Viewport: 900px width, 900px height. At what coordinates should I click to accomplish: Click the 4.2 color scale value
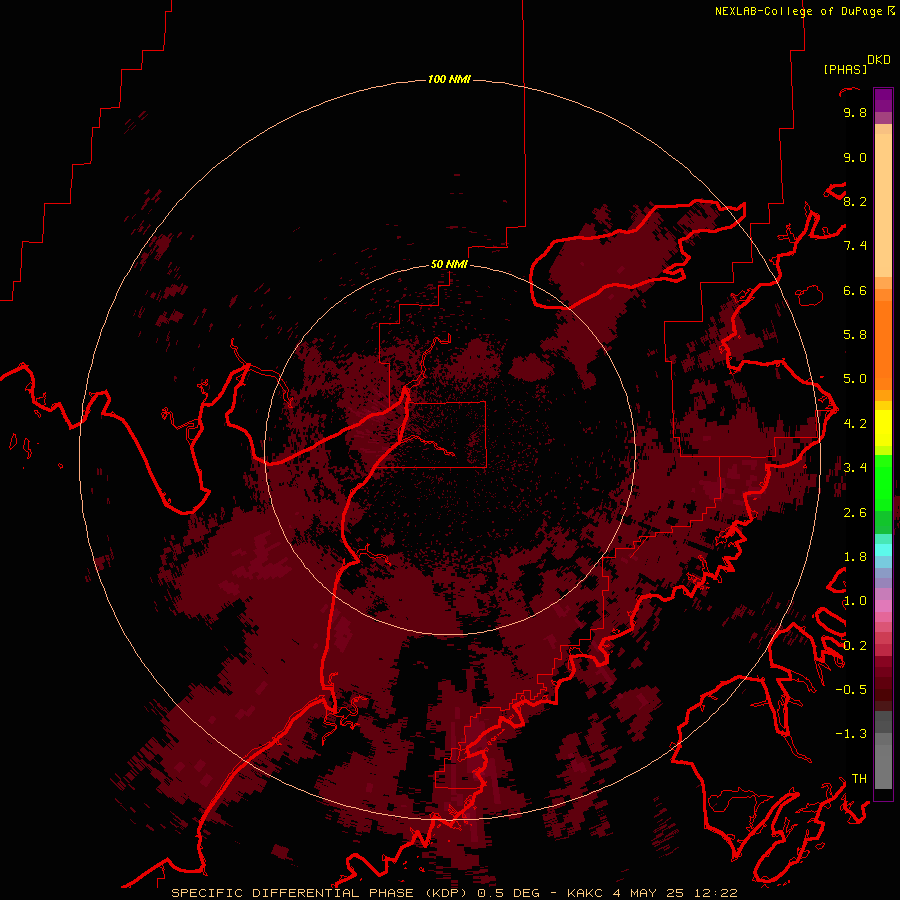(855, 424)
